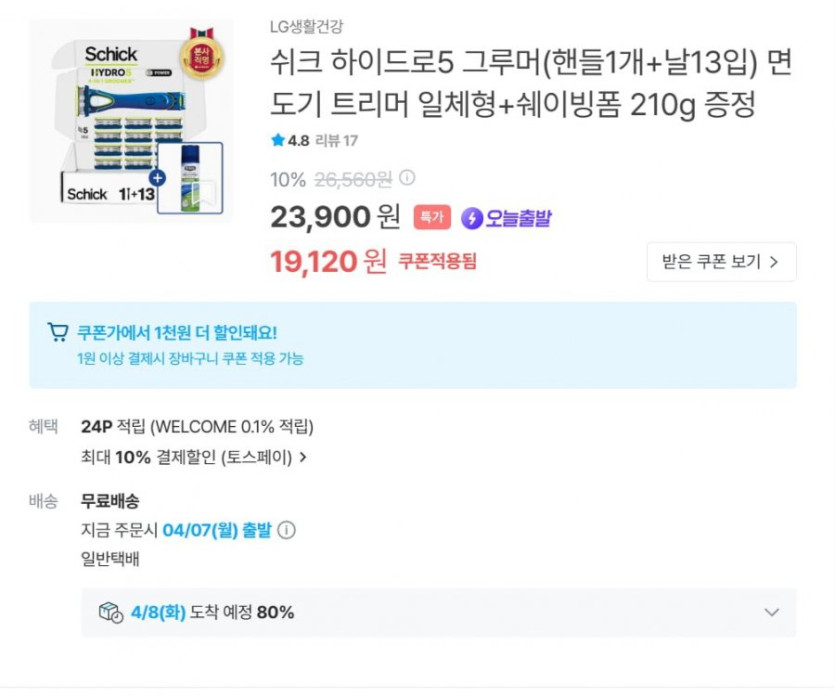Click the lightning 오늘출발 icon

point(472,218)
